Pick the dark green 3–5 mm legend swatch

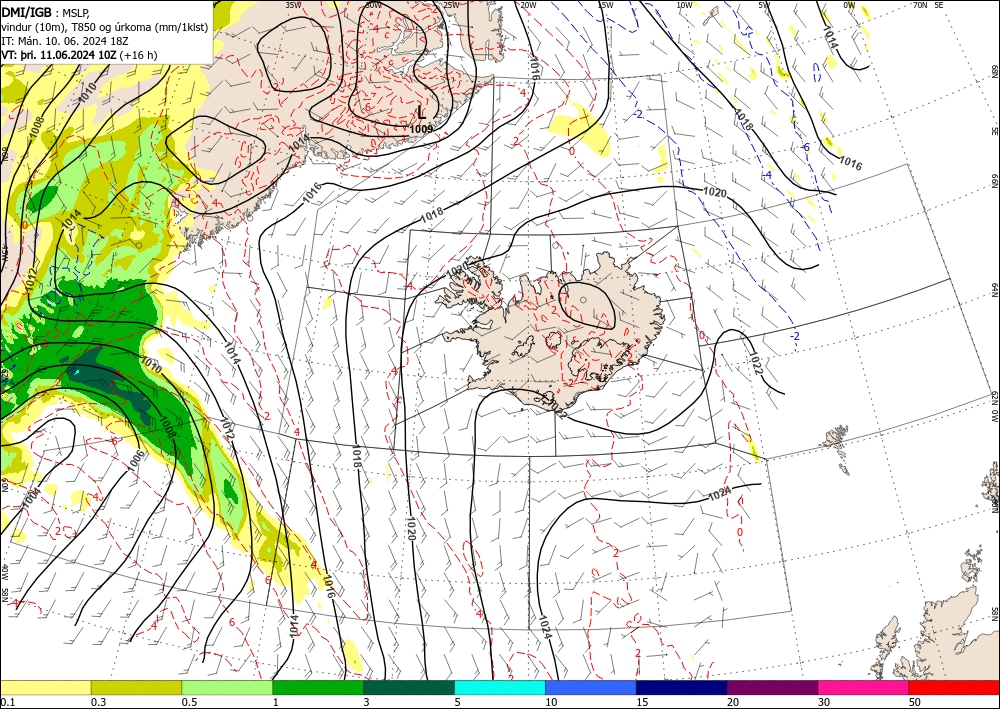tap(409, 687)
